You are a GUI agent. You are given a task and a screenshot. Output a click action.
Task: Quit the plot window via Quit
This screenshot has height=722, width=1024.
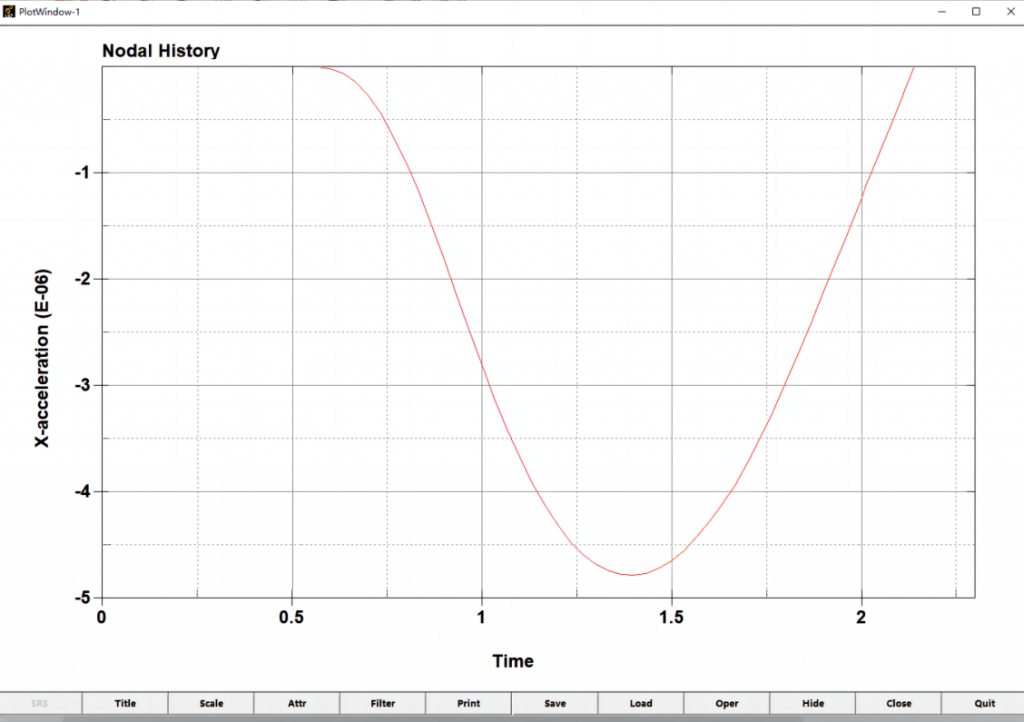tap(985, 703)
